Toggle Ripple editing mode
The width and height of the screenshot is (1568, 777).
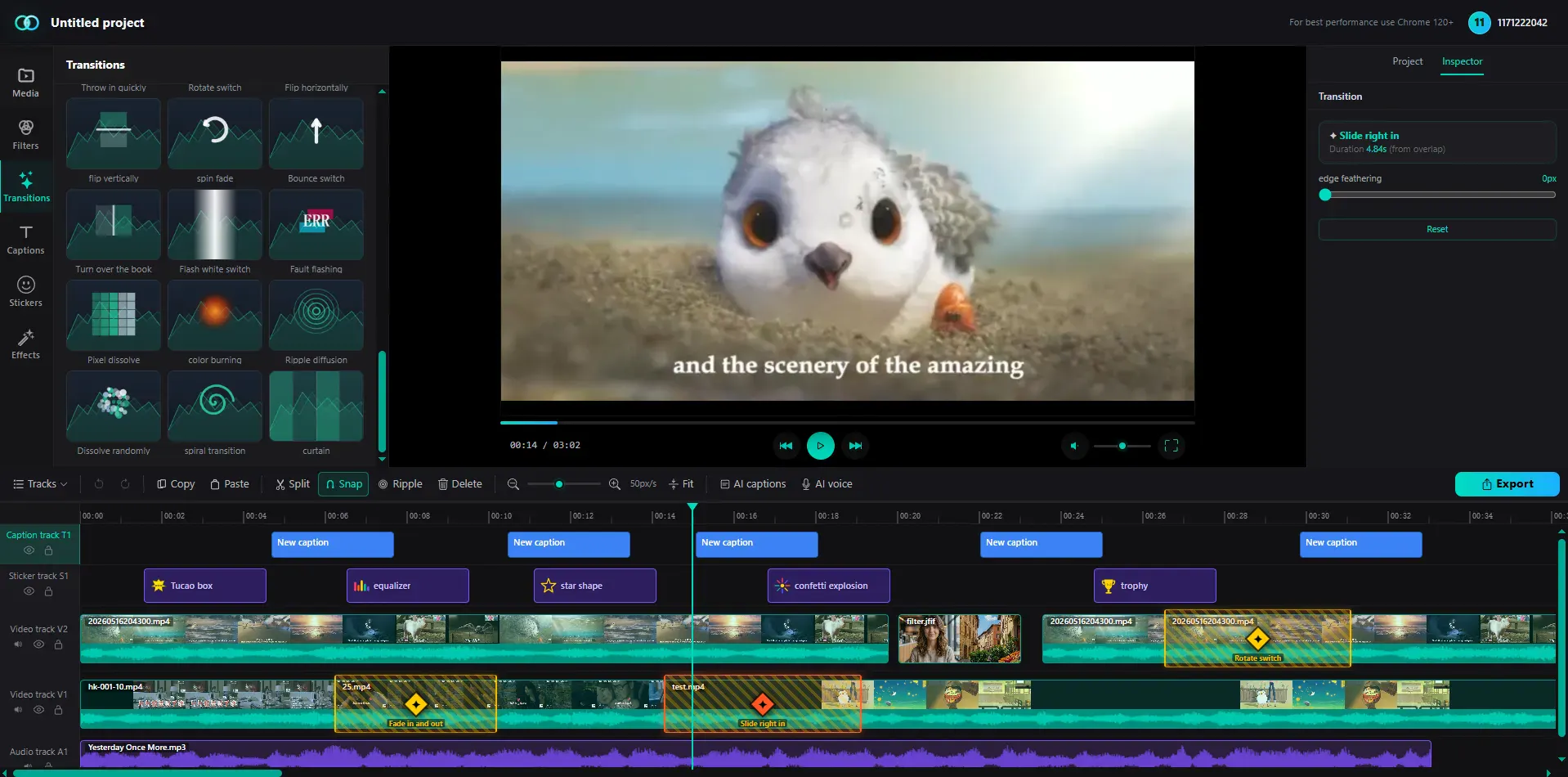pyautogui.click(x=401, y=484)
